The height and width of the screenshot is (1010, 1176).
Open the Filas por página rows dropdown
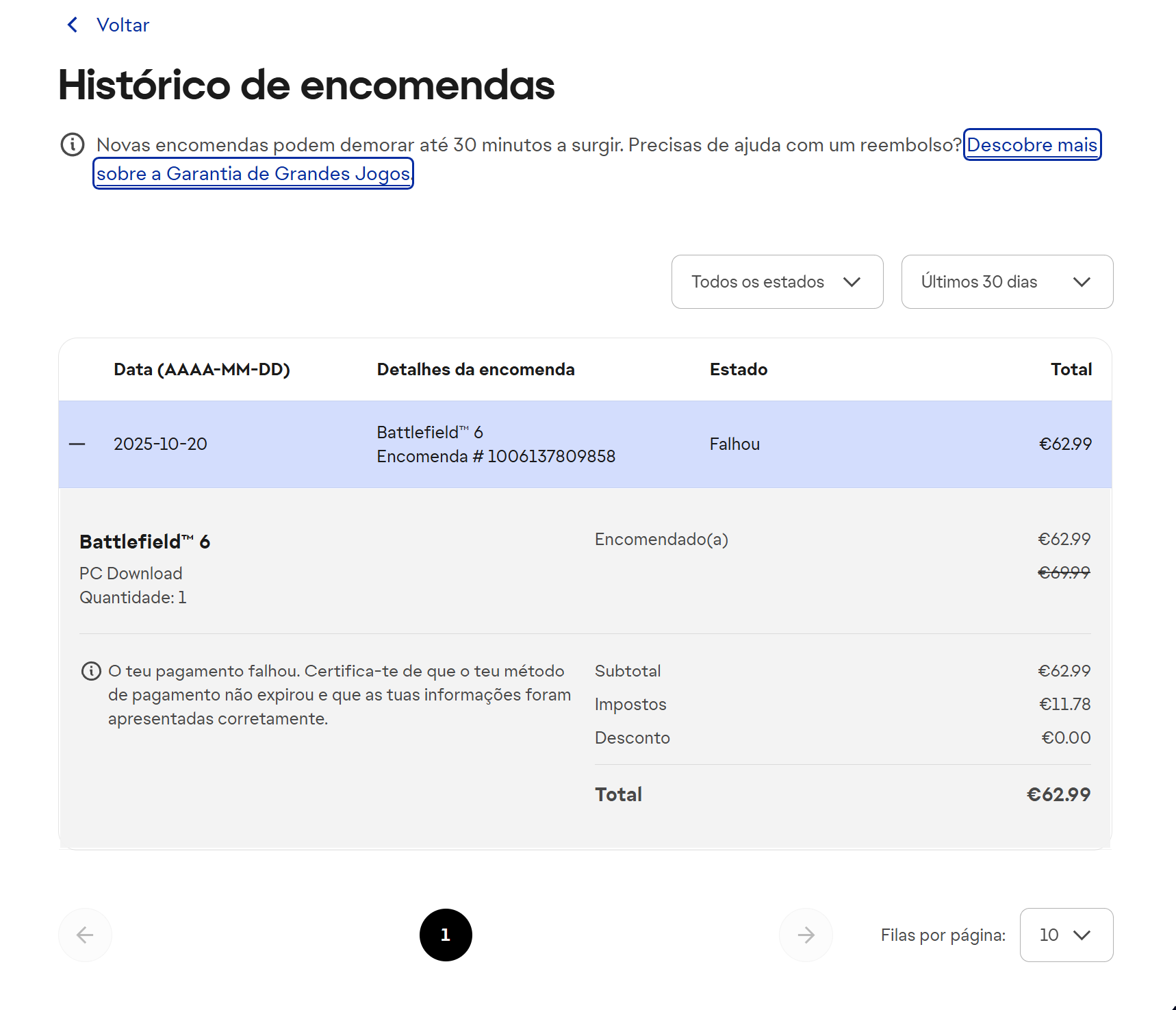[1066, 935]
